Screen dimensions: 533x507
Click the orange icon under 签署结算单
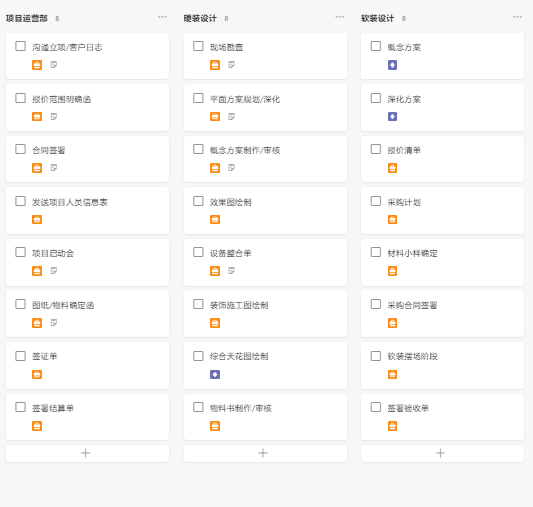(37, 426)
